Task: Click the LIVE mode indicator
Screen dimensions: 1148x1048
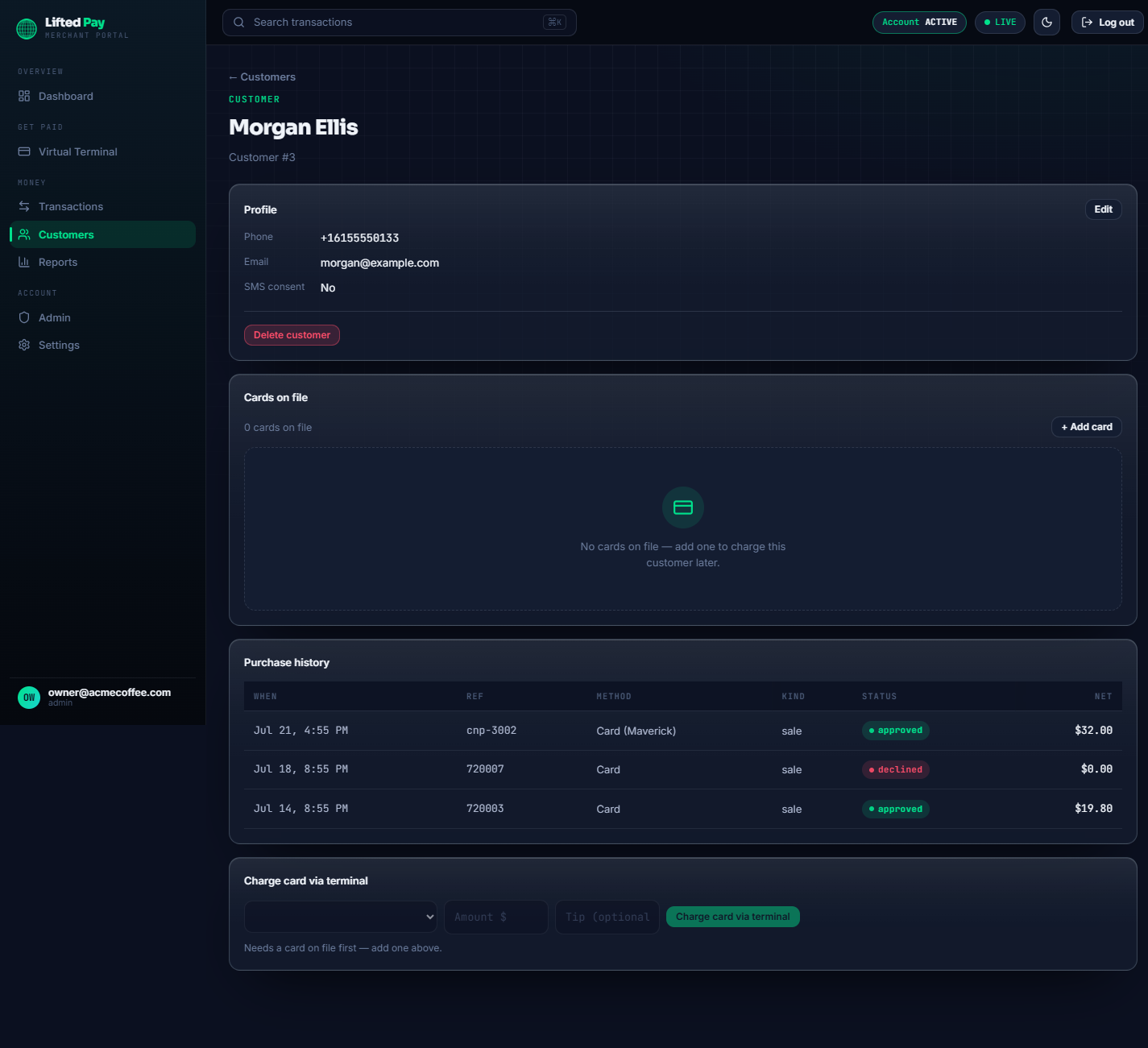Action: [x=1000, y=23]
